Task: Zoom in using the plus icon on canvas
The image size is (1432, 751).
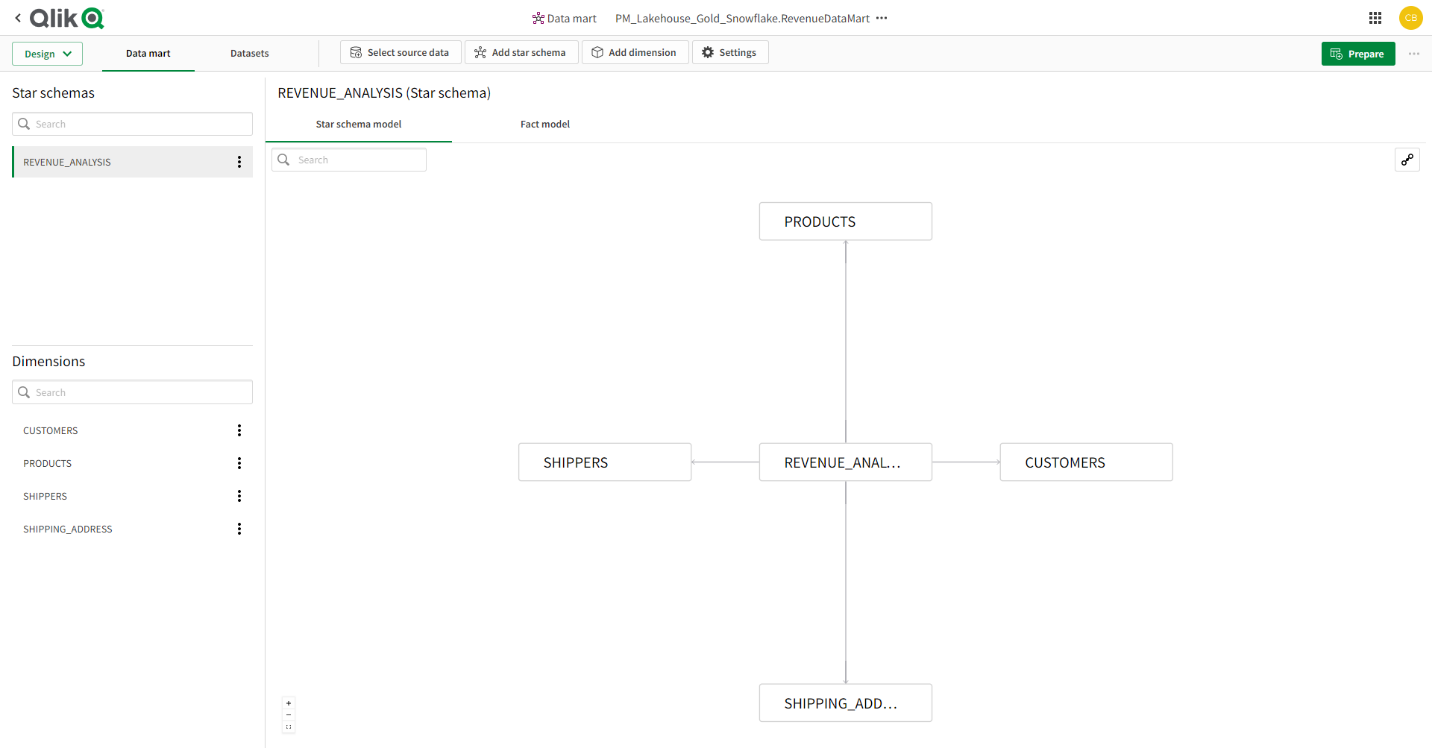Action: (x=288, y=703)
